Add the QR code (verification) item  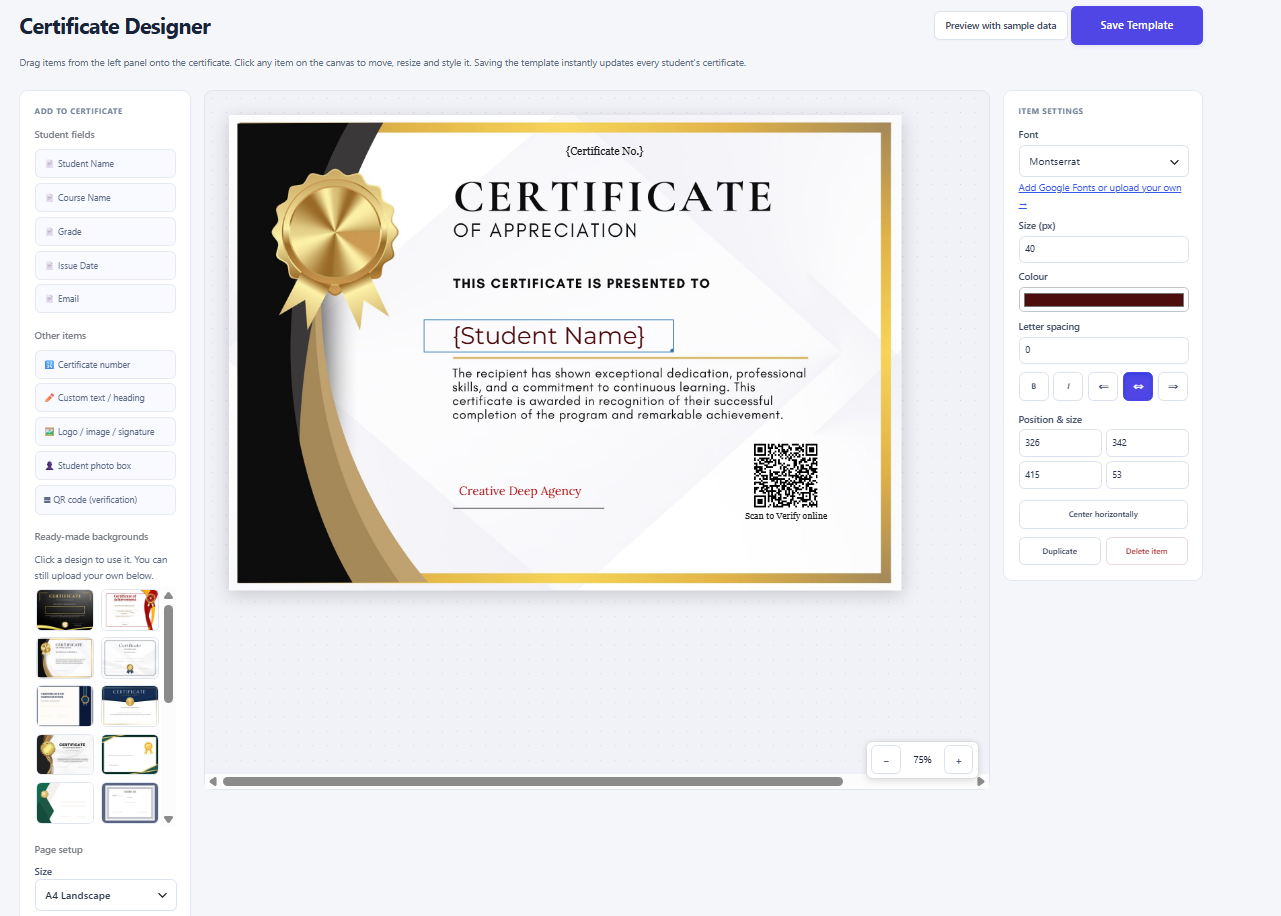click(105, 500)
